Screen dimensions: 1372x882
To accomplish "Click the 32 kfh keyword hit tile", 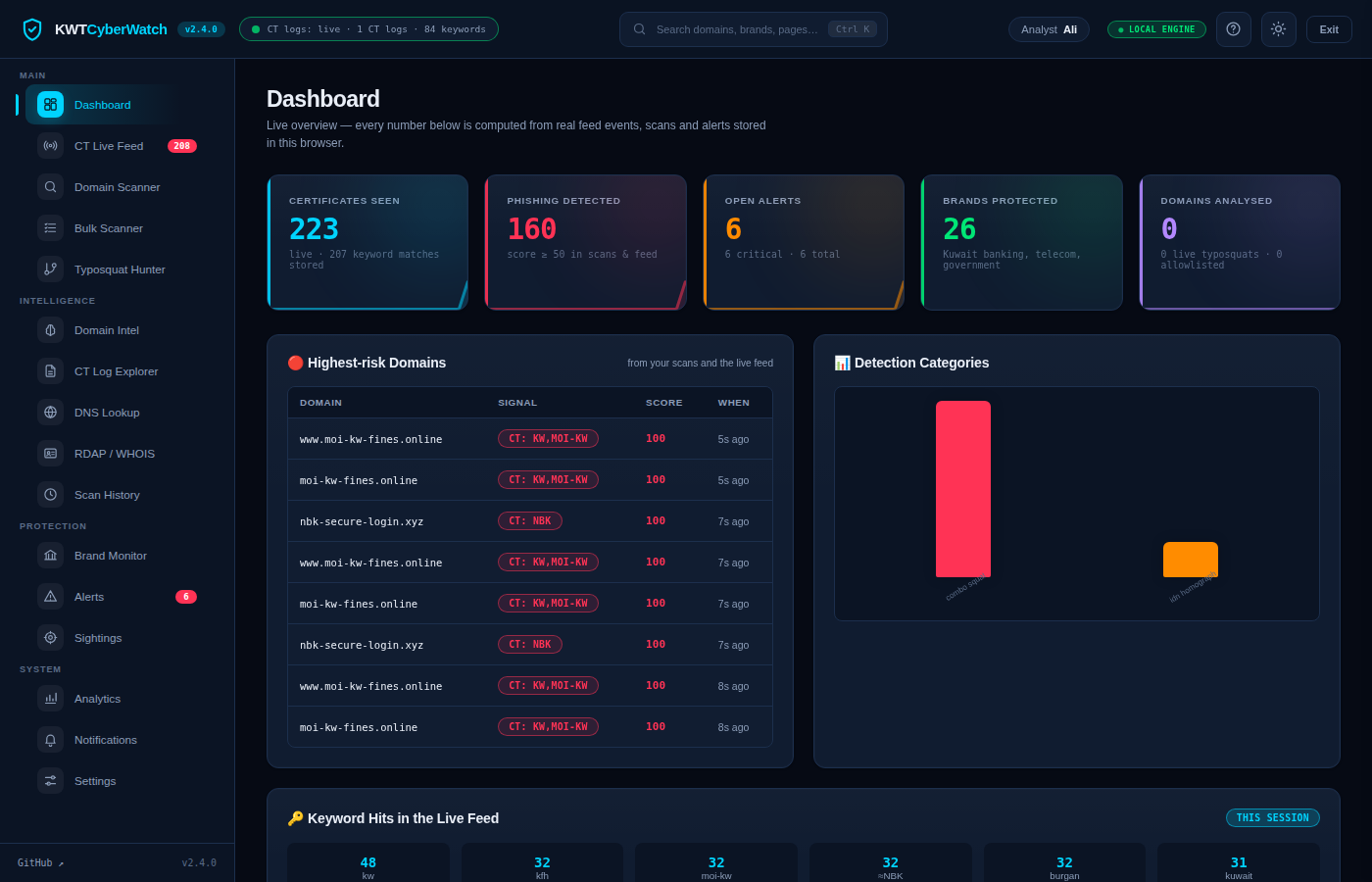I will (542, 864).
